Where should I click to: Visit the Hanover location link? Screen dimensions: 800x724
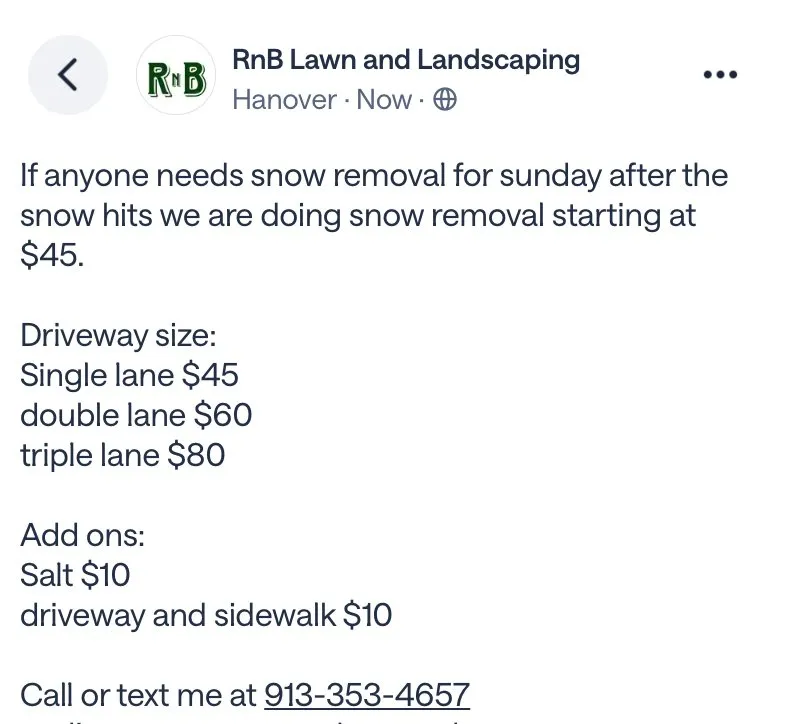point(282,100)
